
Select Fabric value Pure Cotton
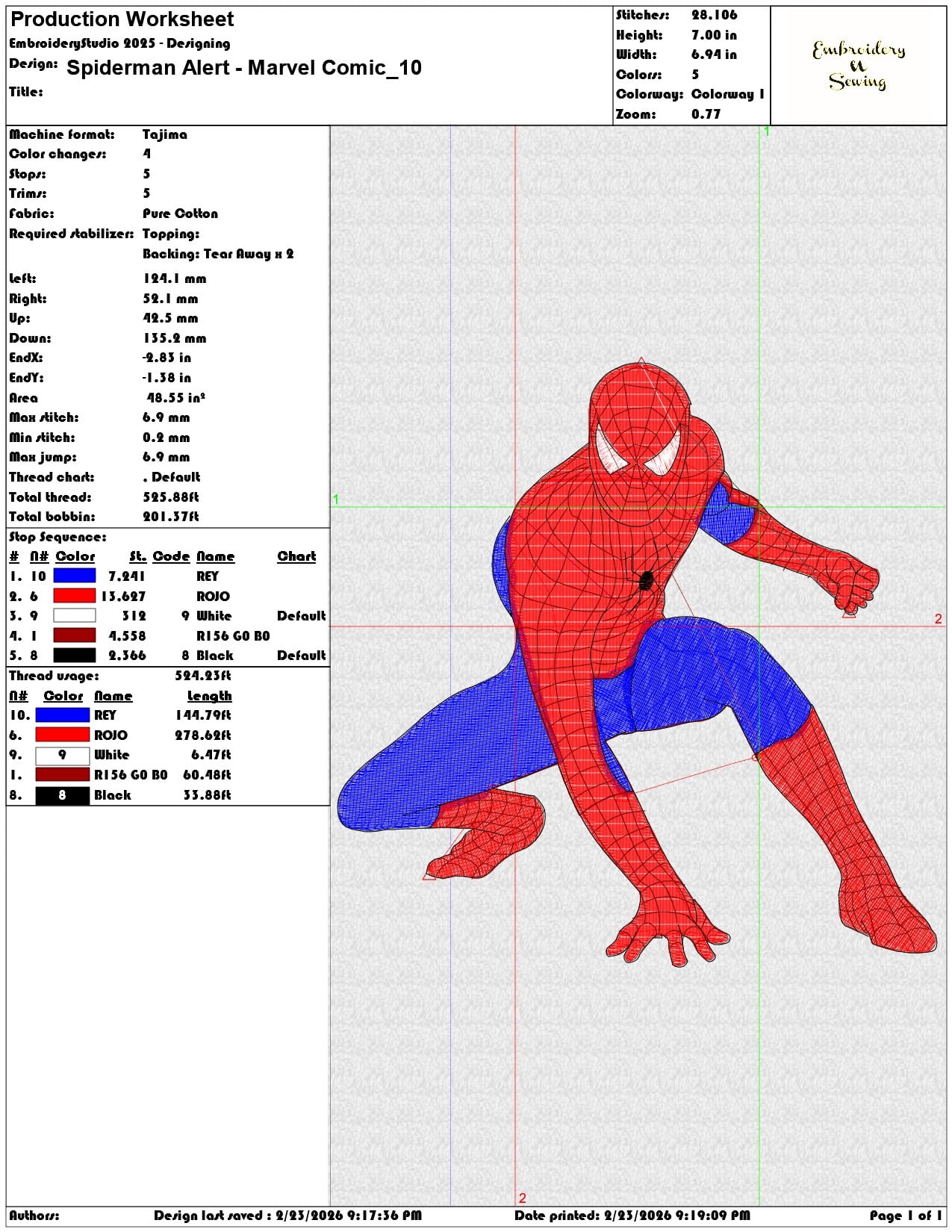pos(180,214)
